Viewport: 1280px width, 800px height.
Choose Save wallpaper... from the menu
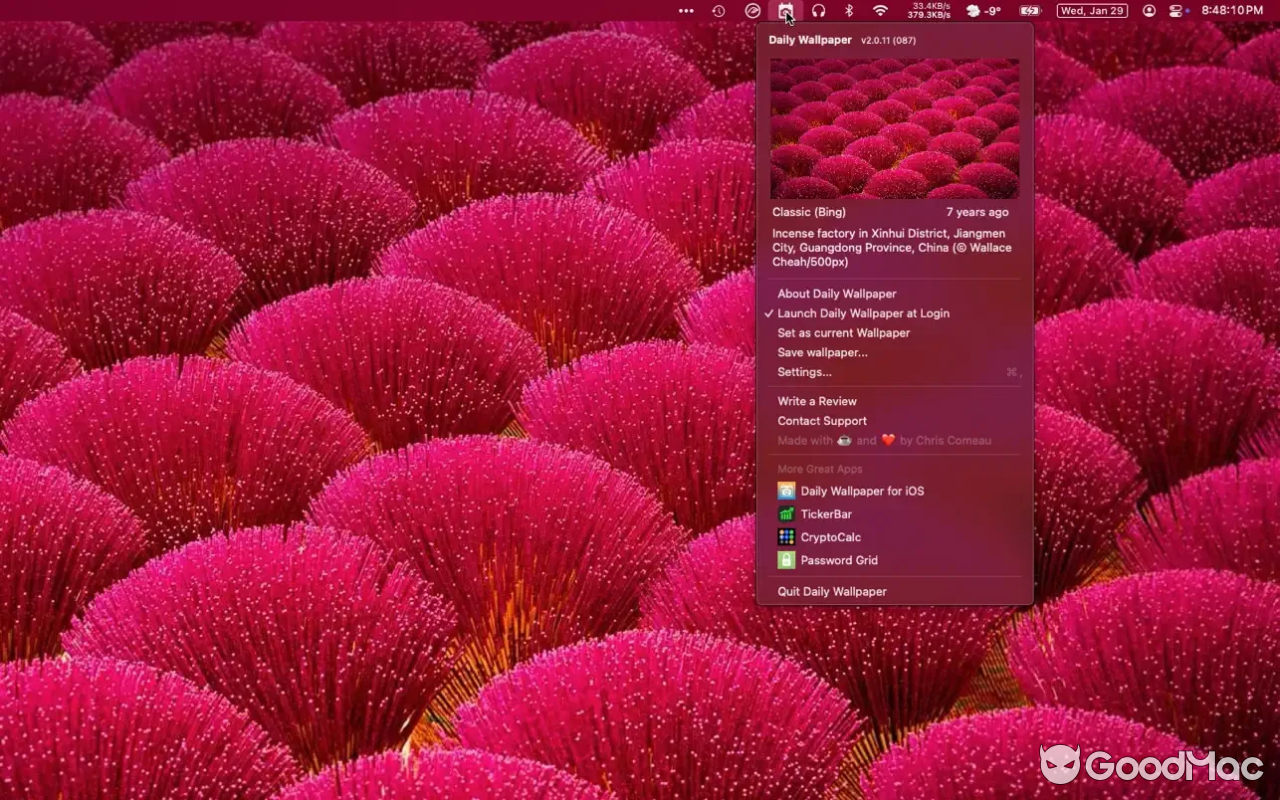click(x=822, y=352)
